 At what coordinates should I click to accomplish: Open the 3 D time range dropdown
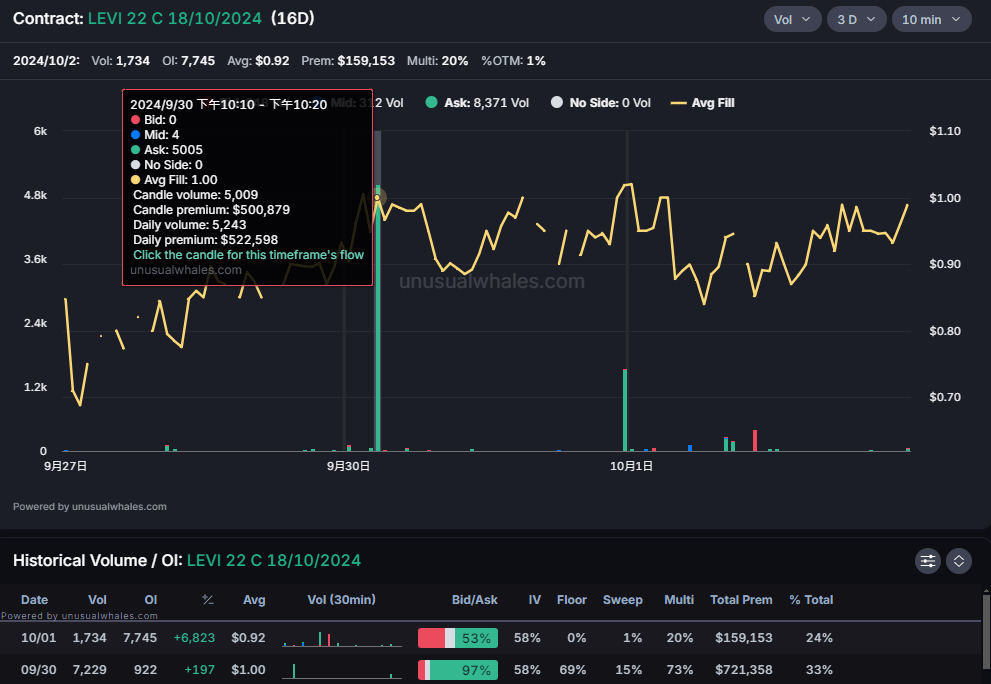click(x=856, y=19)
